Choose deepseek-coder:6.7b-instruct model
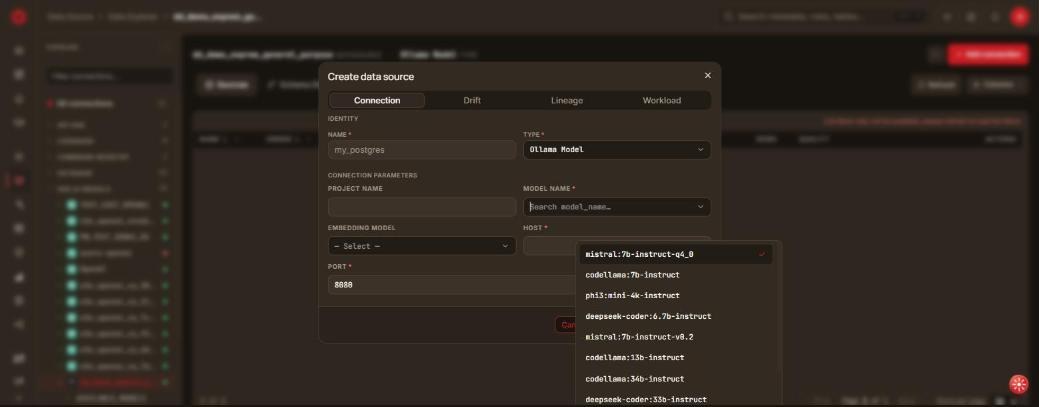This screenshot has width=1039, height=407. pyautogui.click(x=676, y=316)
